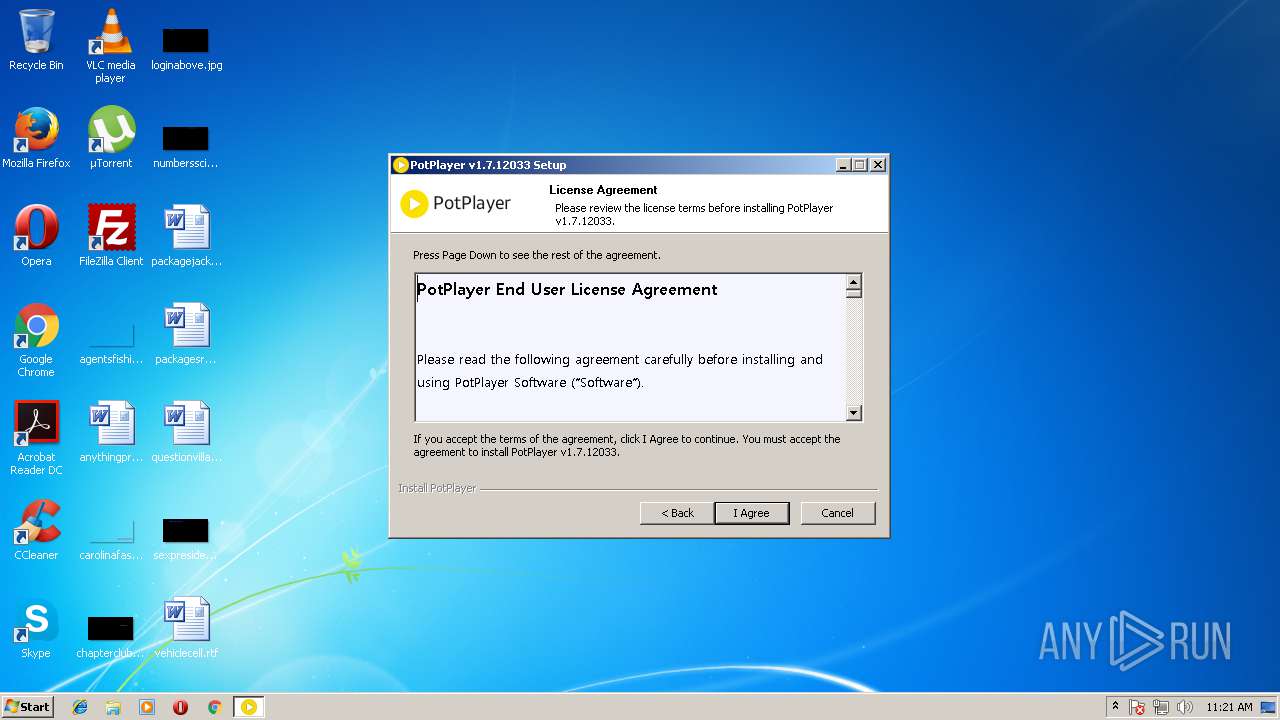Minimize the PotPlayer Setup window
Screen dimensions: 1280x720
click(x=843, y=165)
